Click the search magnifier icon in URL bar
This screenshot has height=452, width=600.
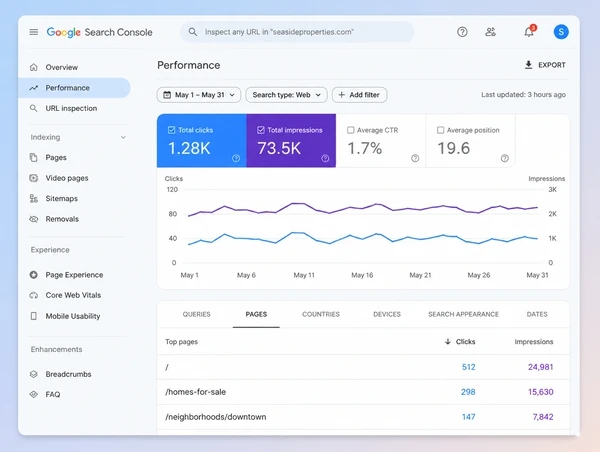click(193, 32)
